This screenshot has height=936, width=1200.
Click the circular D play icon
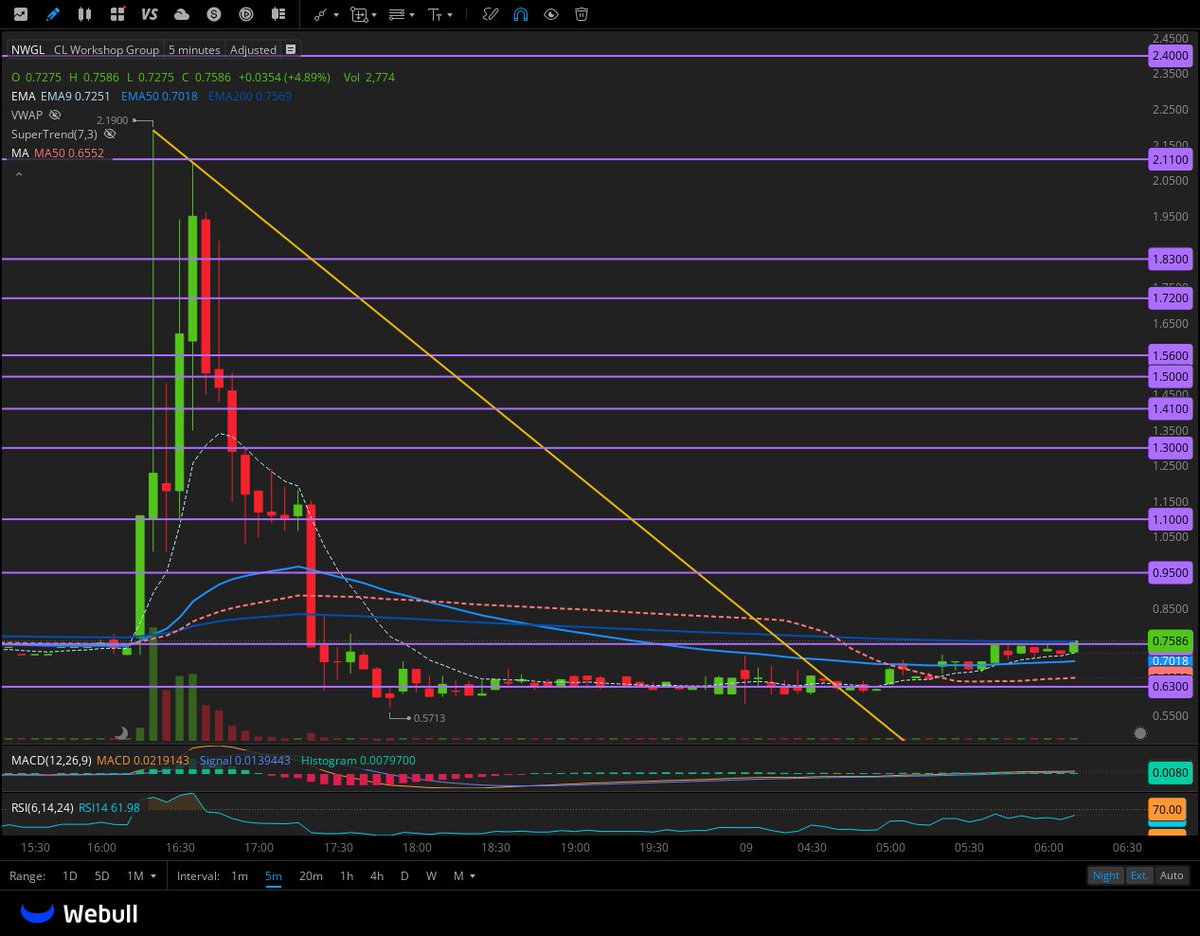click(x=246, y=14)
